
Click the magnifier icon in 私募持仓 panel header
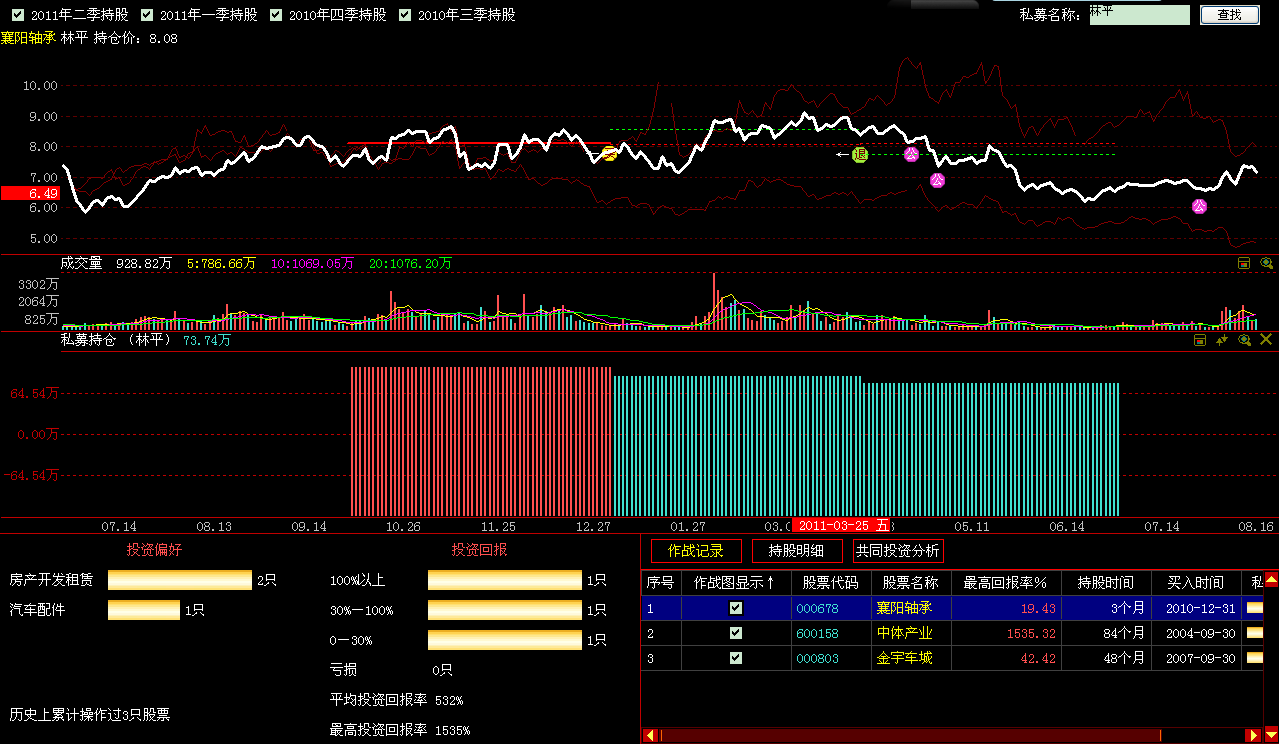(x=1244, y=340)
